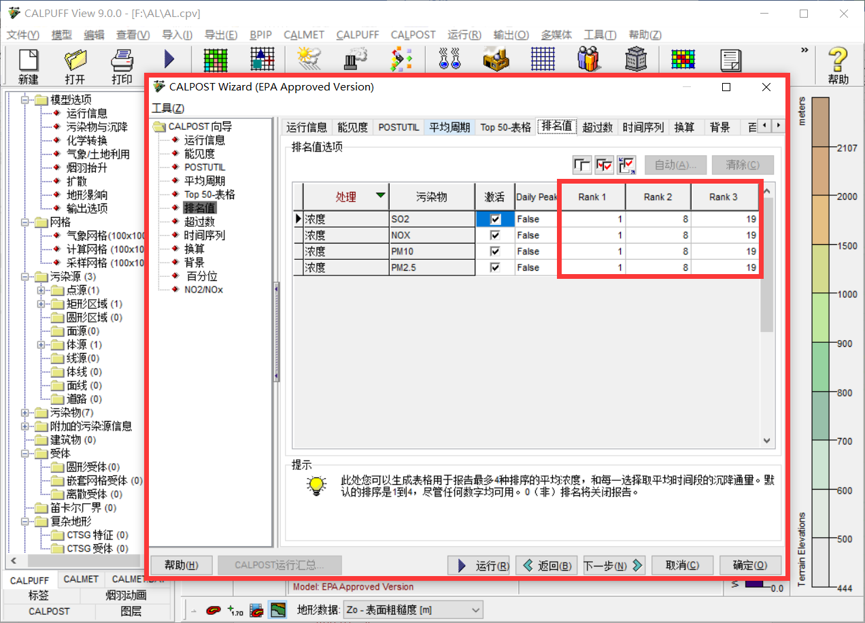Click the red contour shape icon in bottom bar

(x=213, y=610)
